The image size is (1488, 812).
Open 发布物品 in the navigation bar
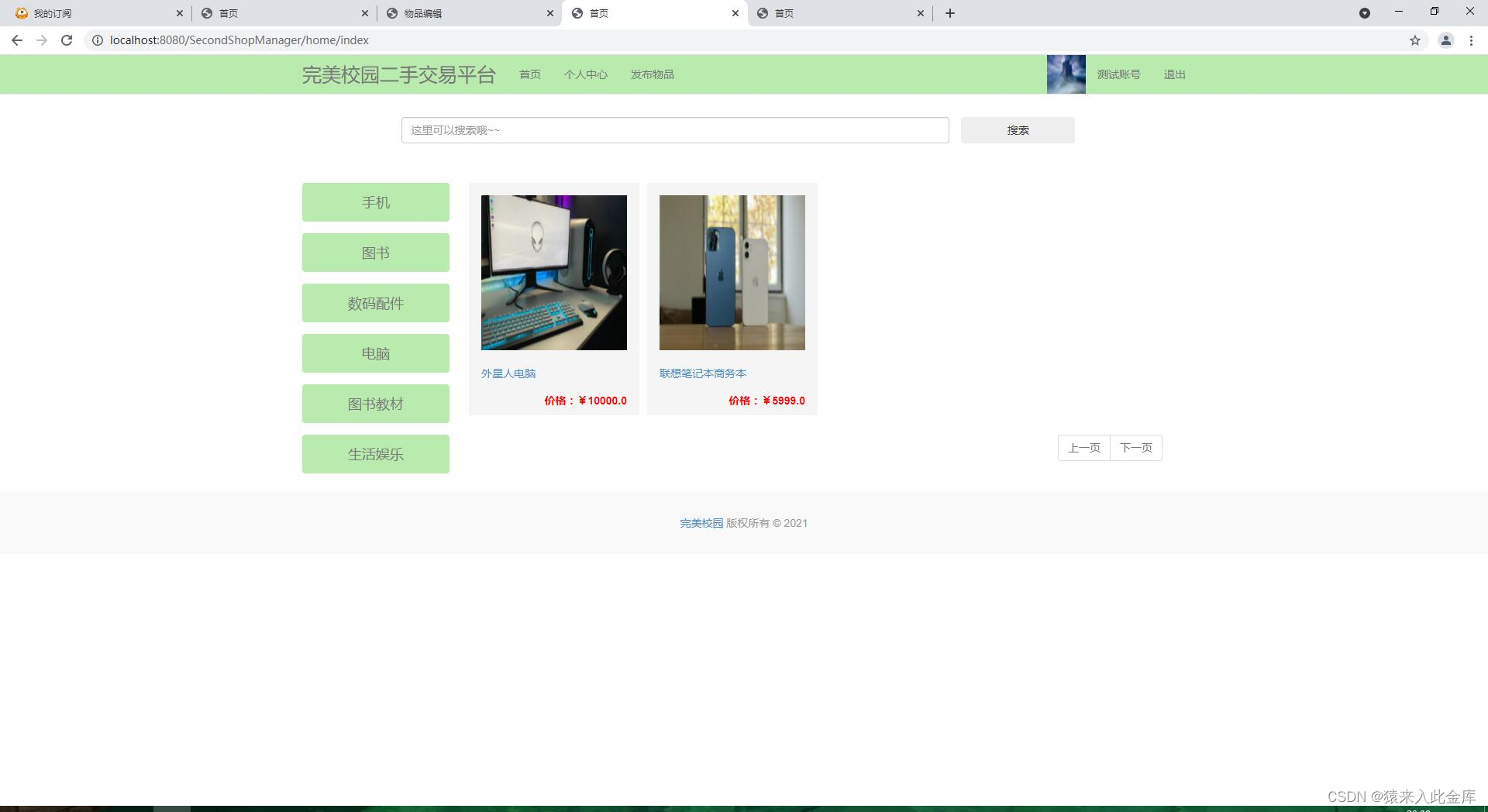tap(652, 74)
